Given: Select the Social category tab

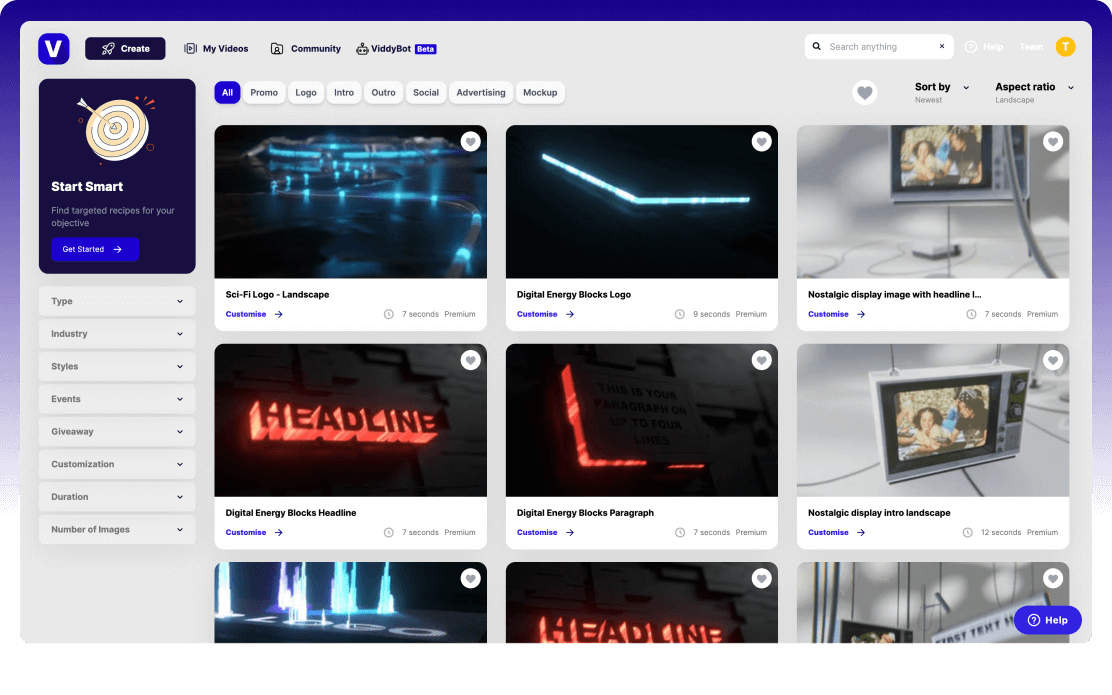Looking at the screenshot, I should pyautogui.click(x=426, y=92).
